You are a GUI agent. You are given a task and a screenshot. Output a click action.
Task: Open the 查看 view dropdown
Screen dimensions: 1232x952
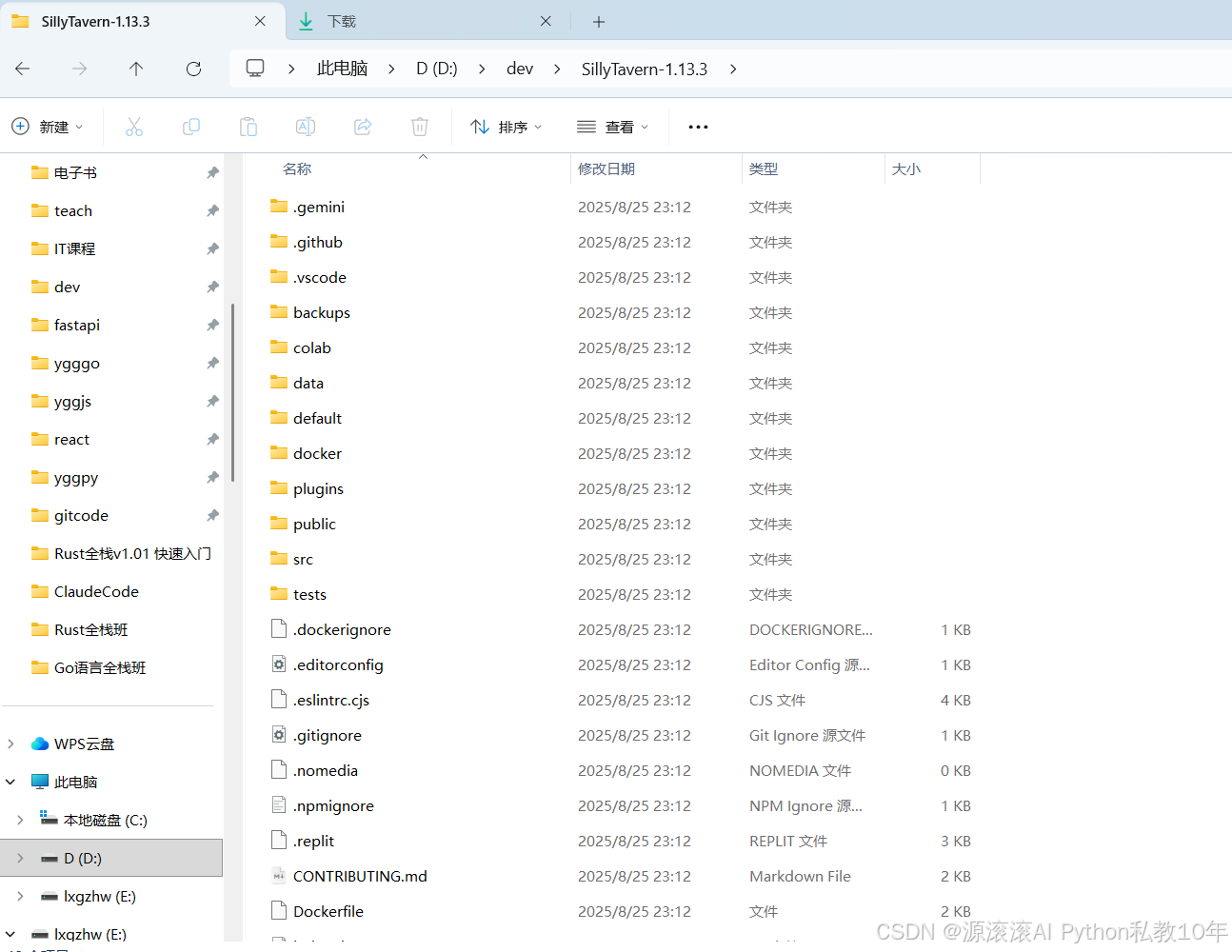pyautogui.click(x=613, y=127)
